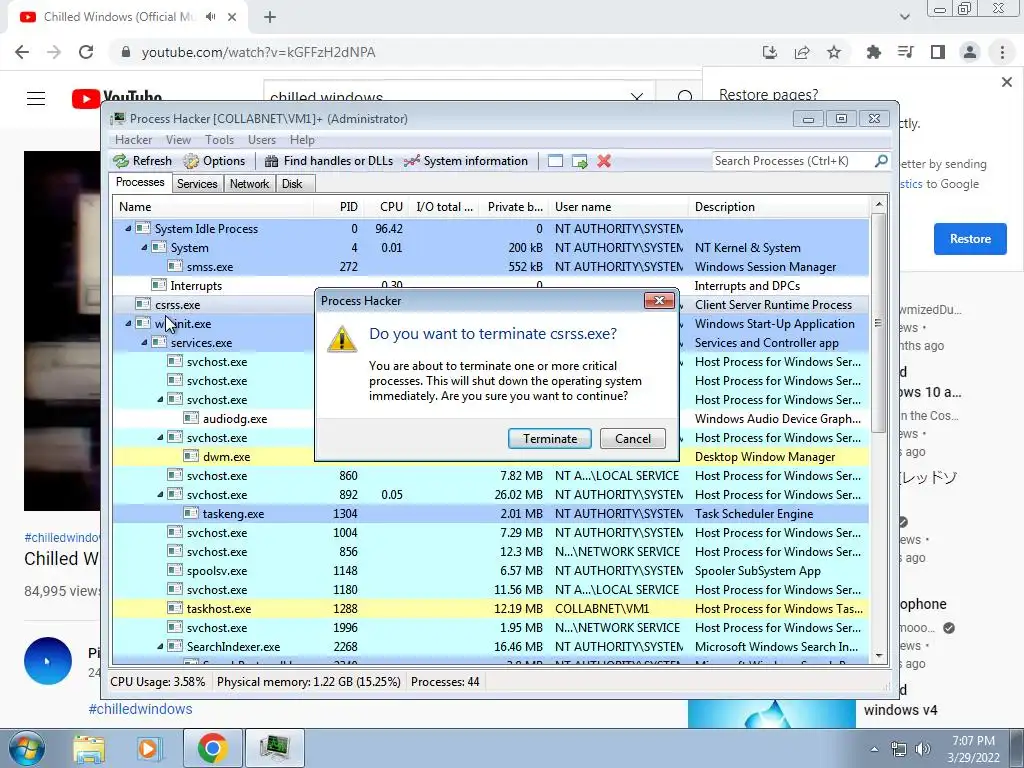Select the Interrupts process row
Screen dimensions: 1024x768
(x=490, y=285)
